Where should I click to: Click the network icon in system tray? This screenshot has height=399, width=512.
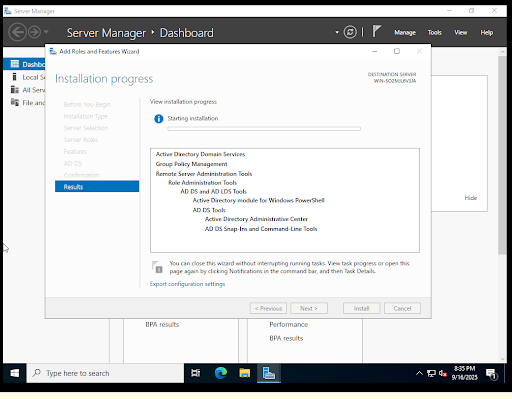pos(431,373)
